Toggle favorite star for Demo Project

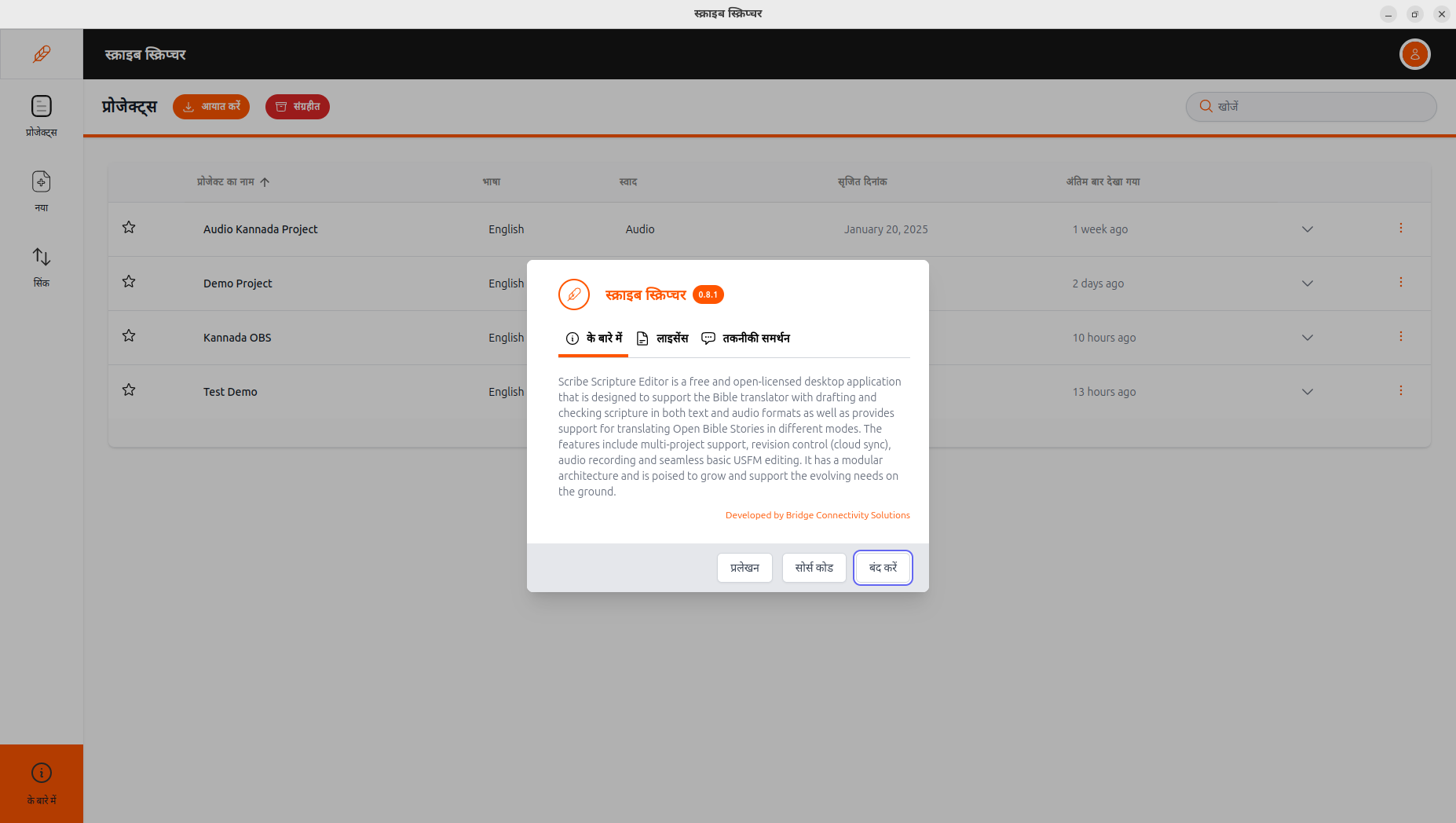point(129,282)
